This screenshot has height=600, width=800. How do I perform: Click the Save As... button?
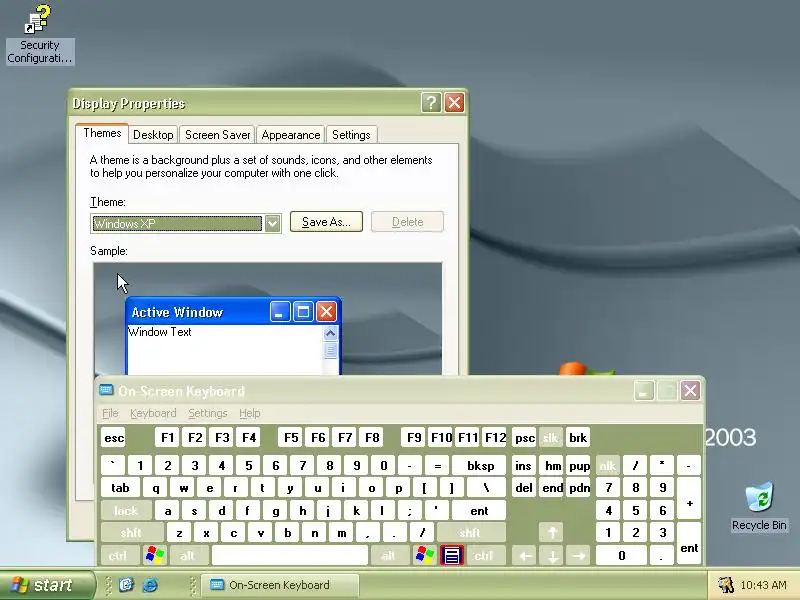coord(327,222)
